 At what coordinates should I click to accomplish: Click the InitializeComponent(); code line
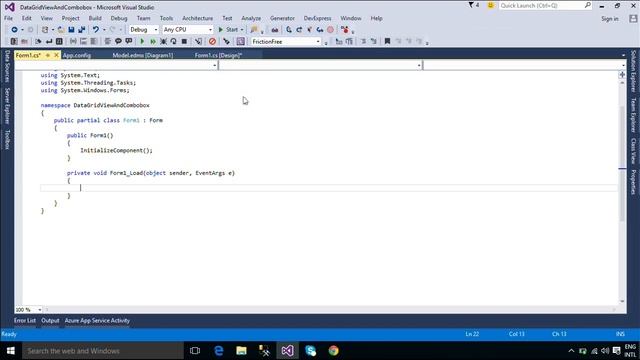point(116,150)
